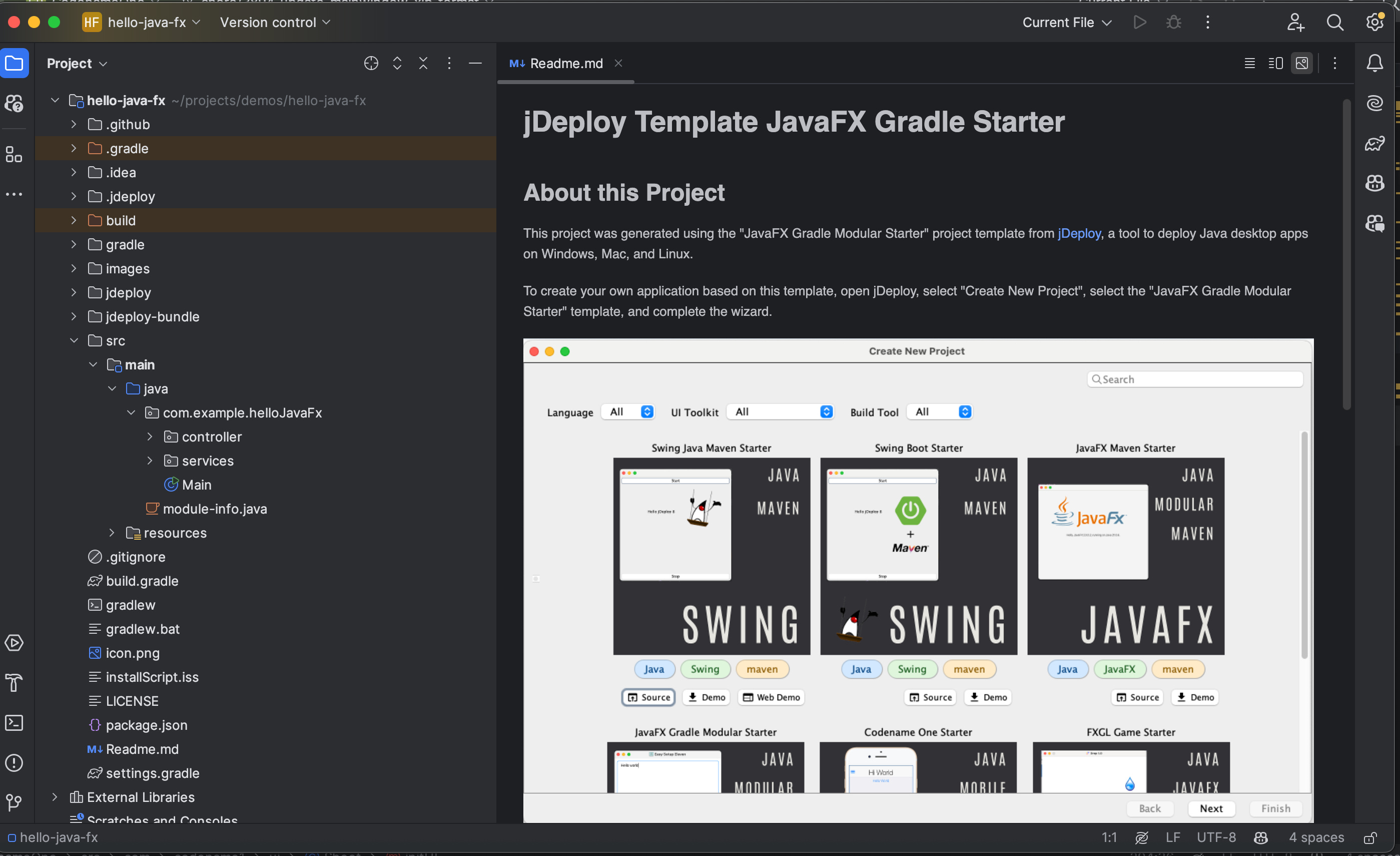Open the Gradle tool window icon
Viewport: 1400px width, 856px height.
(1374, 143)
